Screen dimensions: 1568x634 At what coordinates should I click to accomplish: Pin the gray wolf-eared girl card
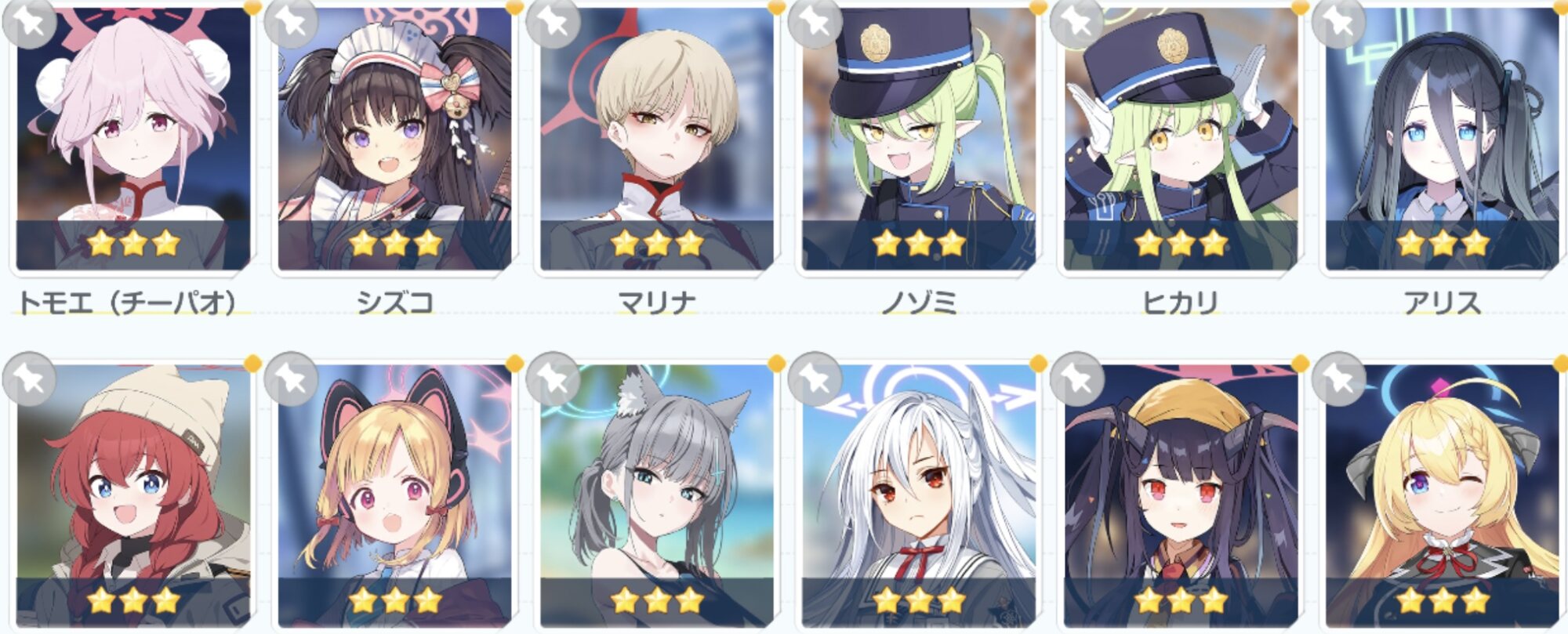tap(553, 379)
